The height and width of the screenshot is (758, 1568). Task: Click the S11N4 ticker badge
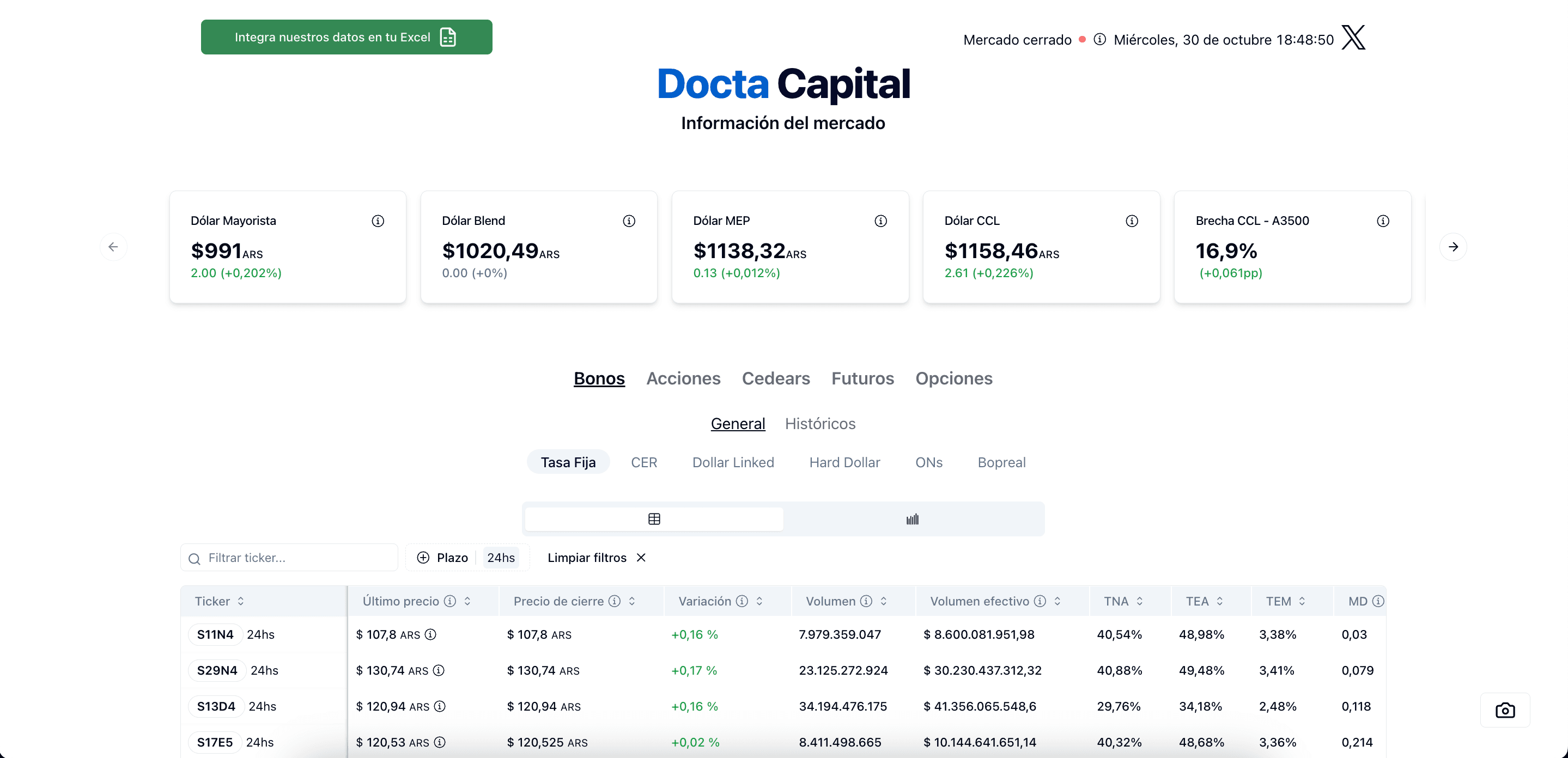[215, 634]
